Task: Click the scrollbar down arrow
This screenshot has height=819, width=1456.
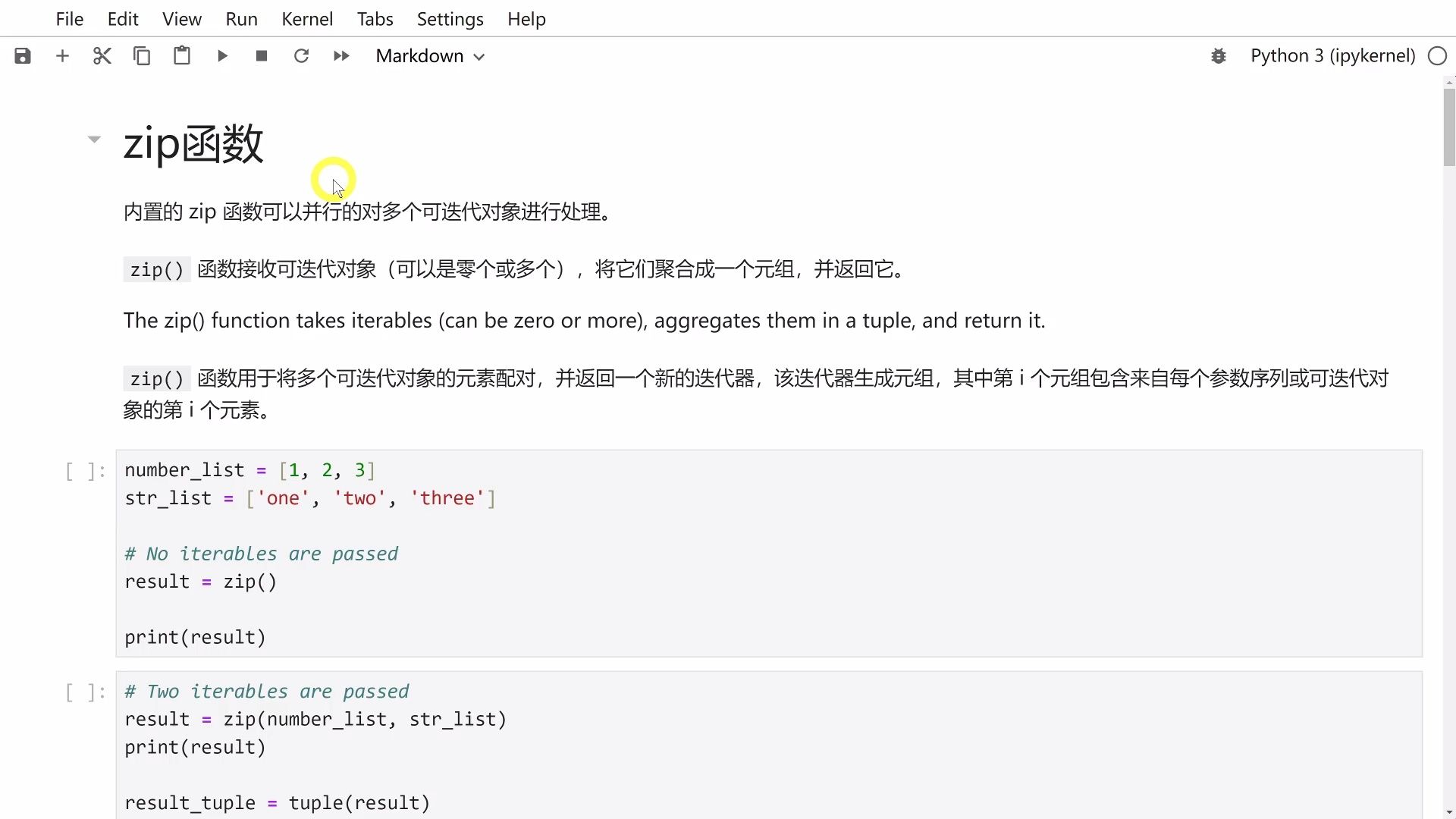Action: click(x=1449, y=813)
